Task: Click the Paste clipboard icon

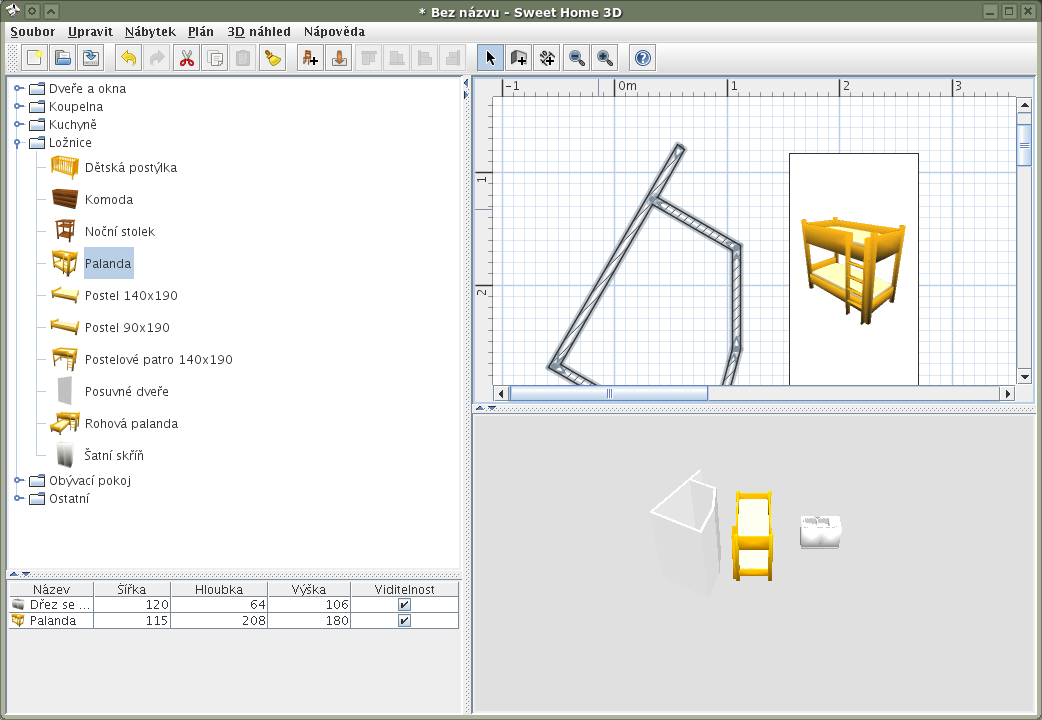Action: coord(243,59)
